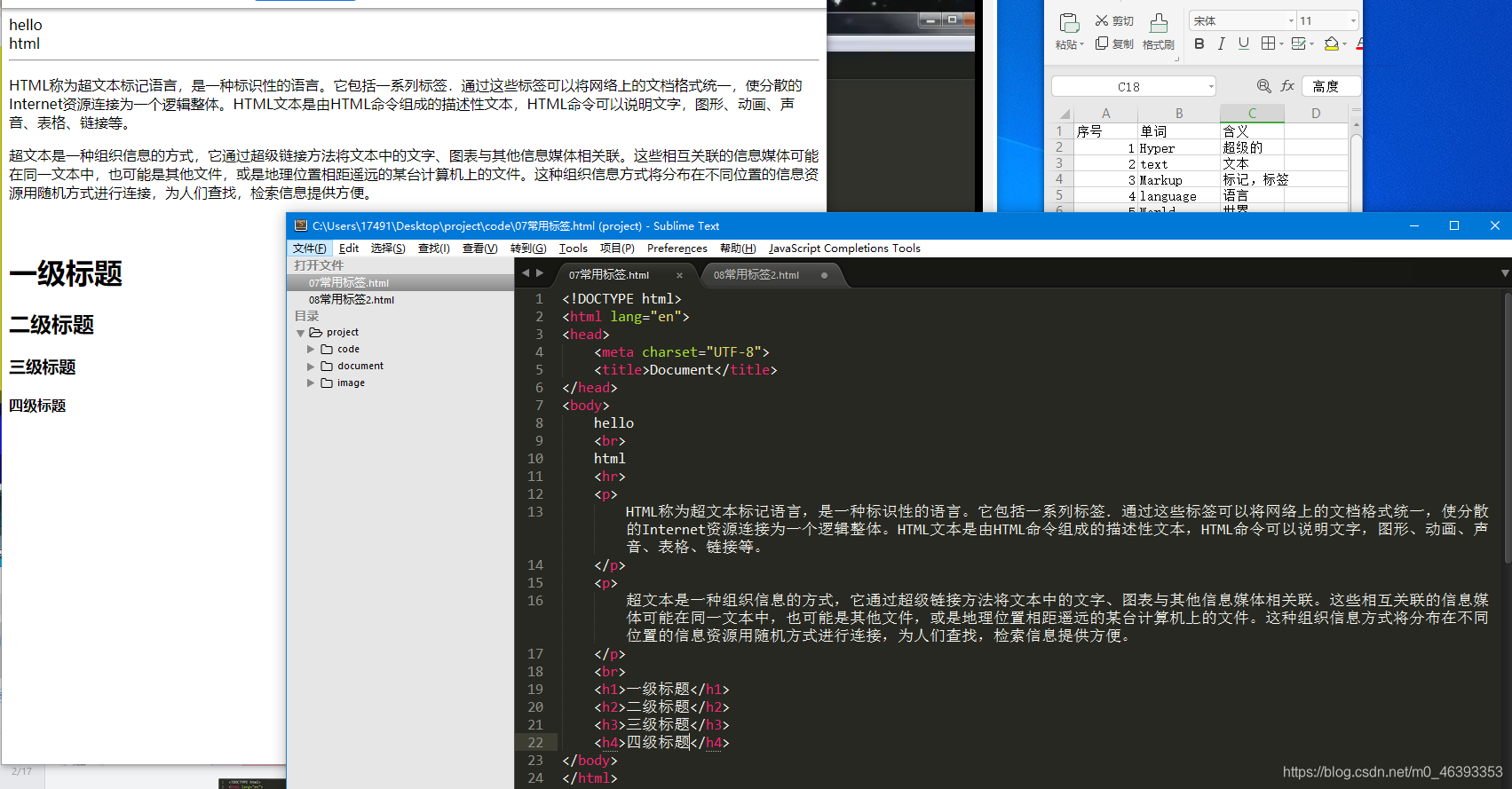Select column D header in spreadsheet

[1316, 114]
